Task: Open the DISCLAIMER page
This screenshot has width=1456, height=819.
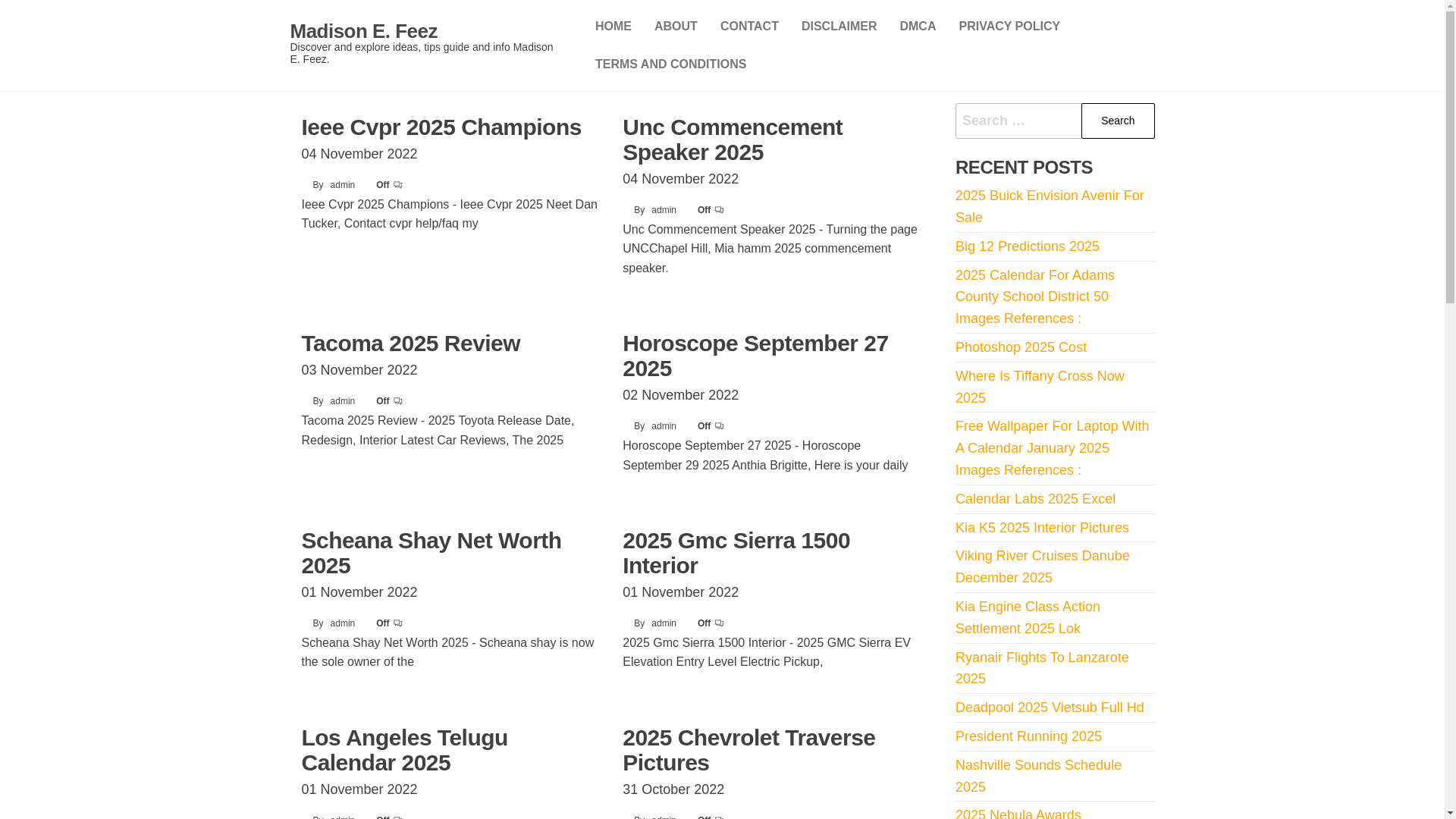Action: pyautogui.click(x=839, y=27)
